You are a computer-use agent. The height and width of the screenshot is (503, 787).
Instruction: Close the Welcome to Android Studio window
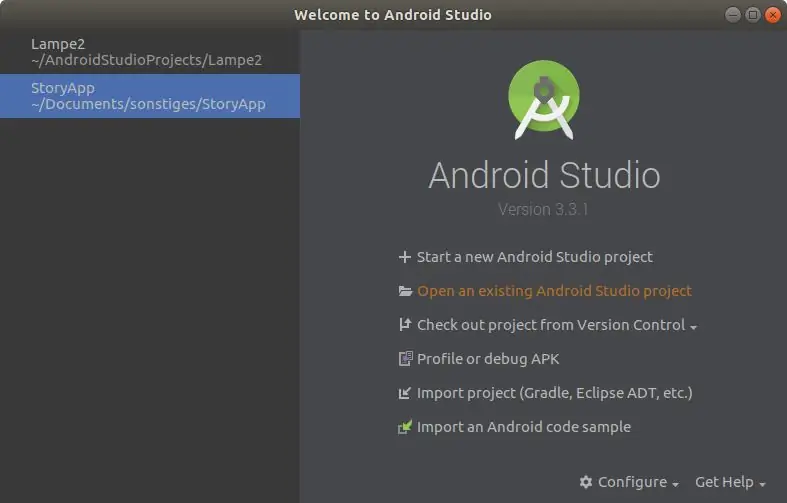[773, 15]
